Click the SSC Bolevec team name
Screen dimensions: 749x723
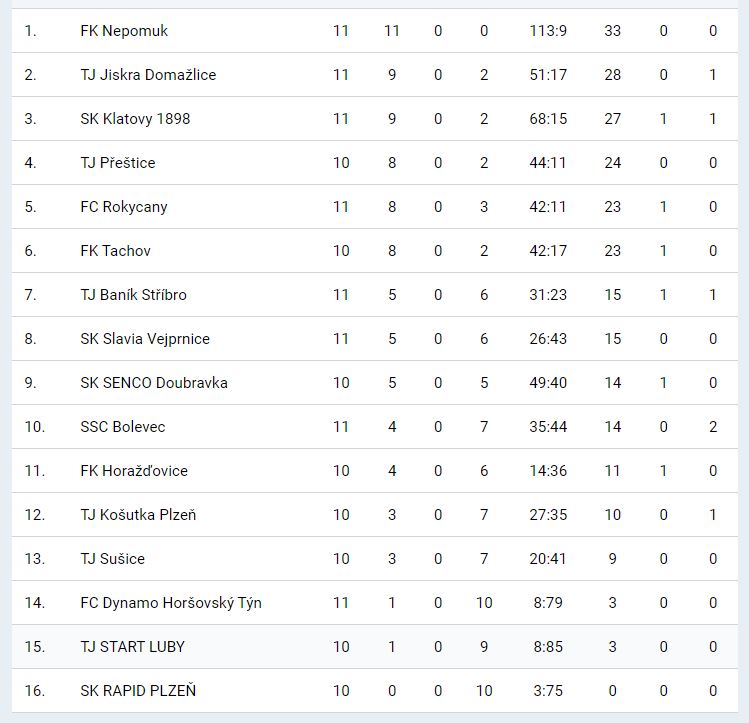pyautogui.click(x=123, y=427)
